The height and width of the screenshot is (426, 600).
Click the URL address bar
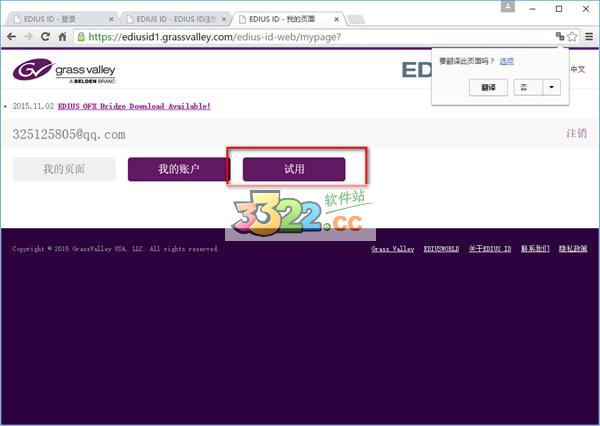coord(314,37)
